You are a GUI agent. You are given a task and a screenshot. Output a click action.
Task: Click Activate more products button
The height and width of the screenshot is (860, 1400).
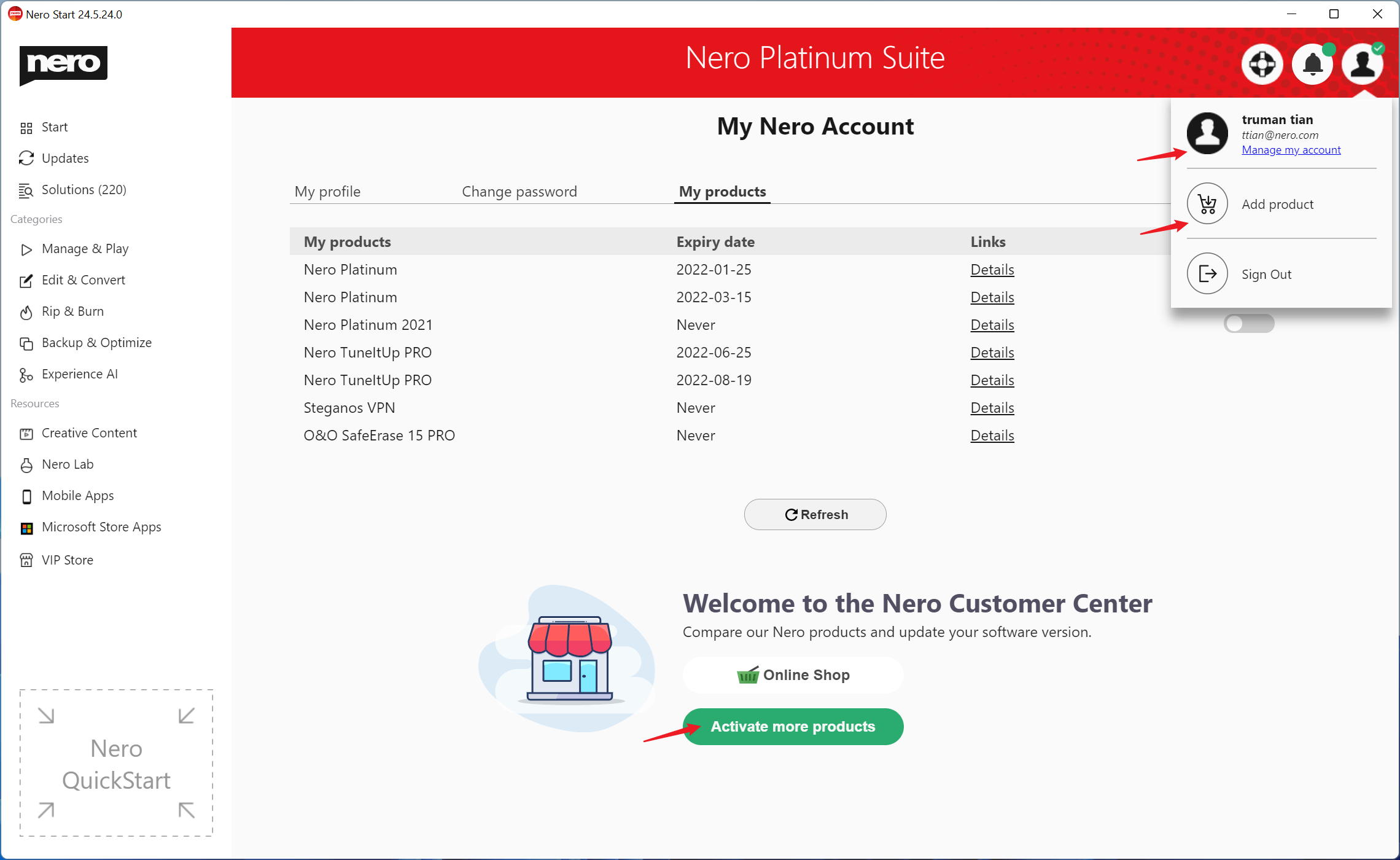(793, 727)
